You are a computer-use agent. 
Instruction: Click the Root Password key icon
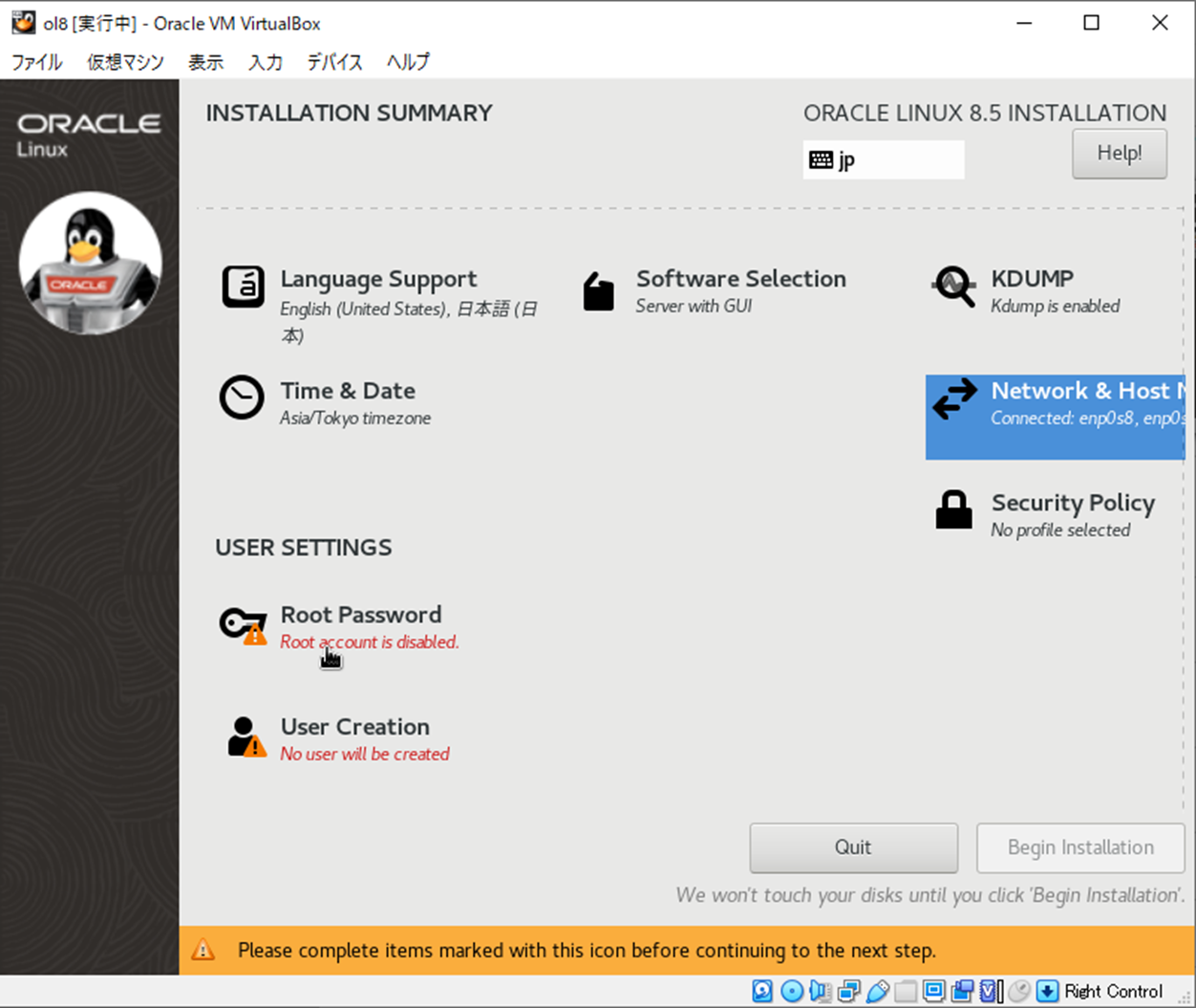[x=243, y=625]
